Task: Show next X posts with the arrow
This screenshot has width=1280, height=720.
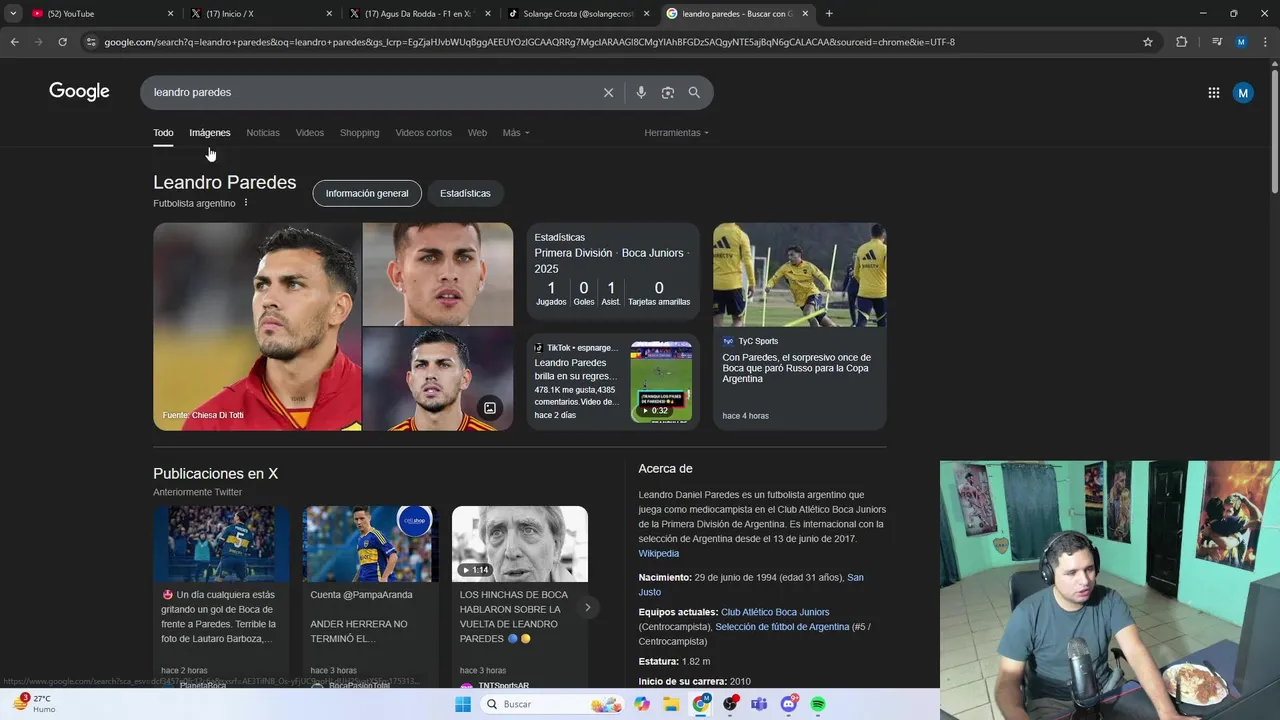Action: point(588,607)
